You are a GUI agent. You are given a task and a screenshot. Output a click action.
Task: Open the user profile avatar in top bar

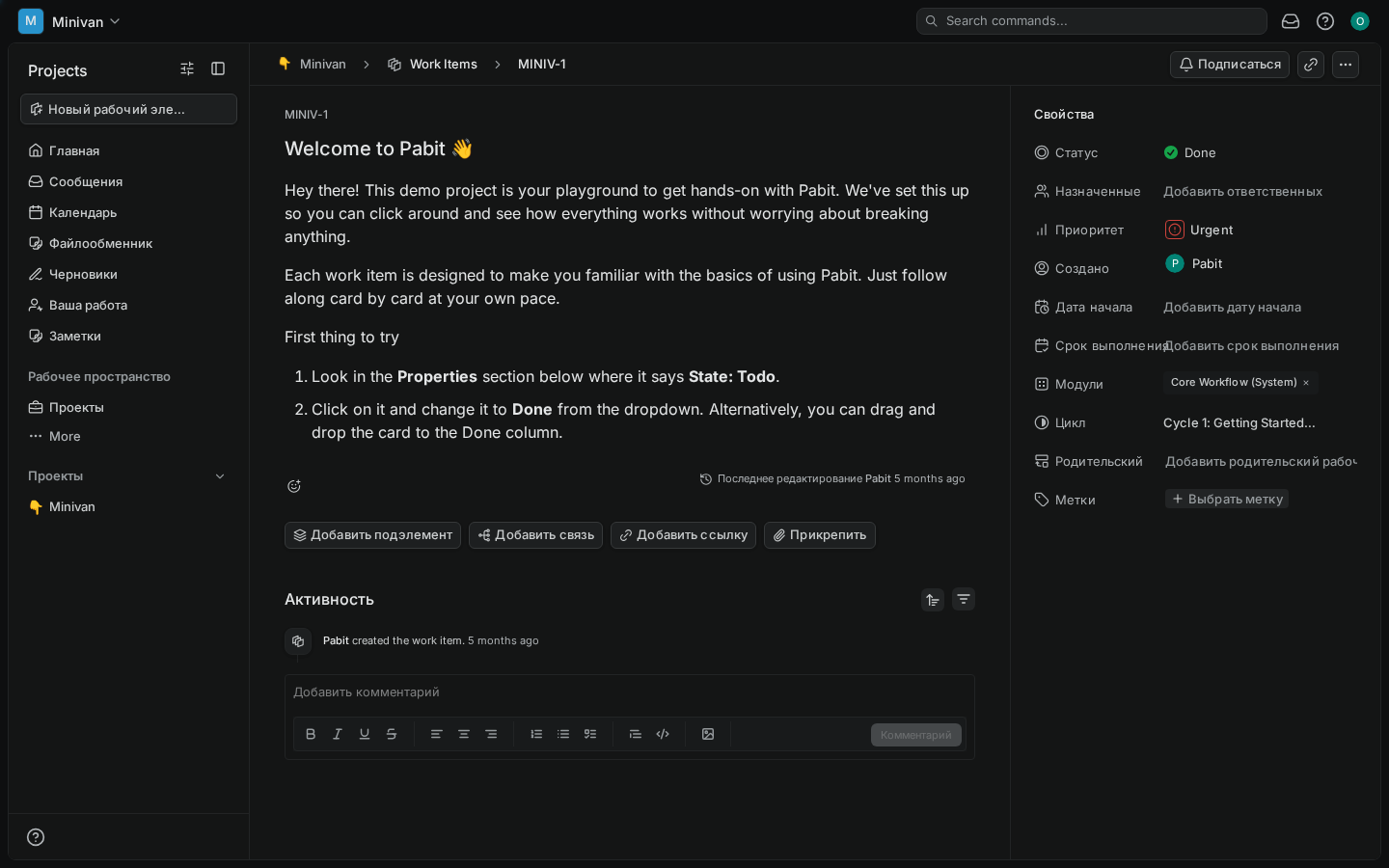(x=1360, y=21)
